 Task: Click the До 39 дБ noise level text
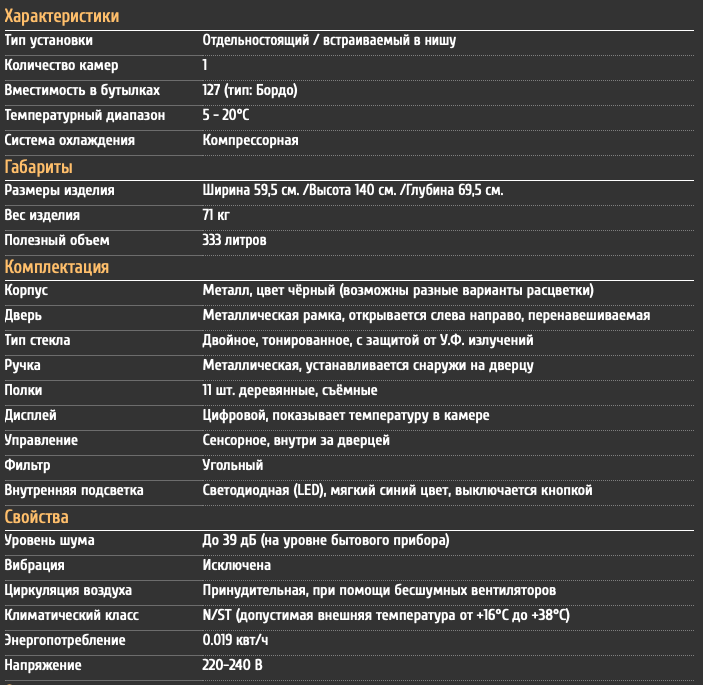point(226,540)
